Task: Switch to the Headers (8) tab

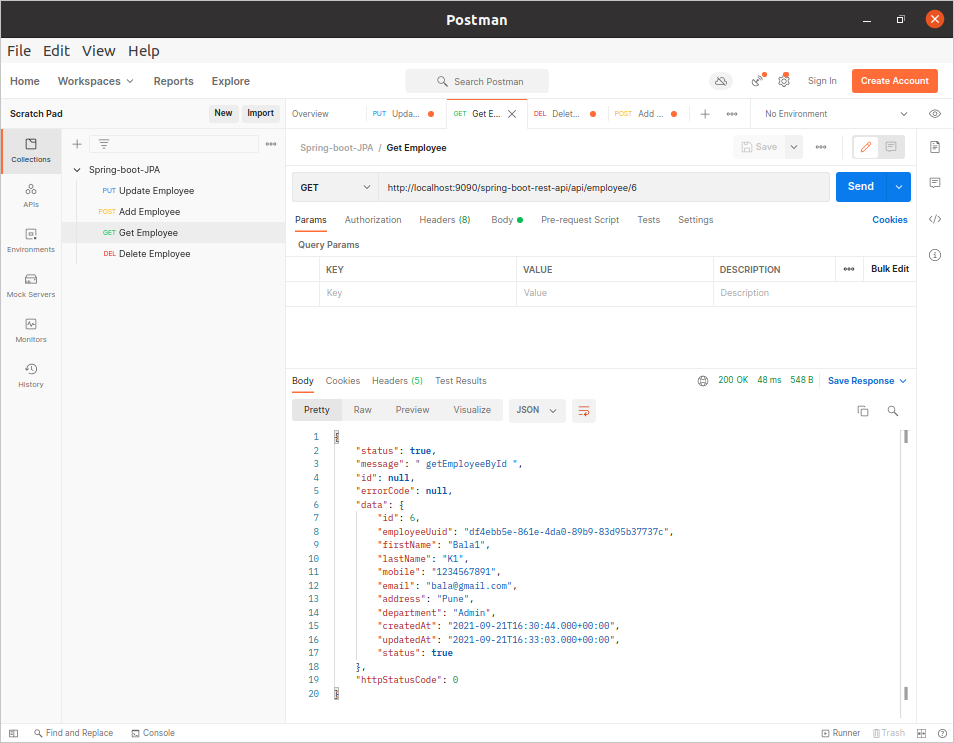Action: tap(444, 219)
